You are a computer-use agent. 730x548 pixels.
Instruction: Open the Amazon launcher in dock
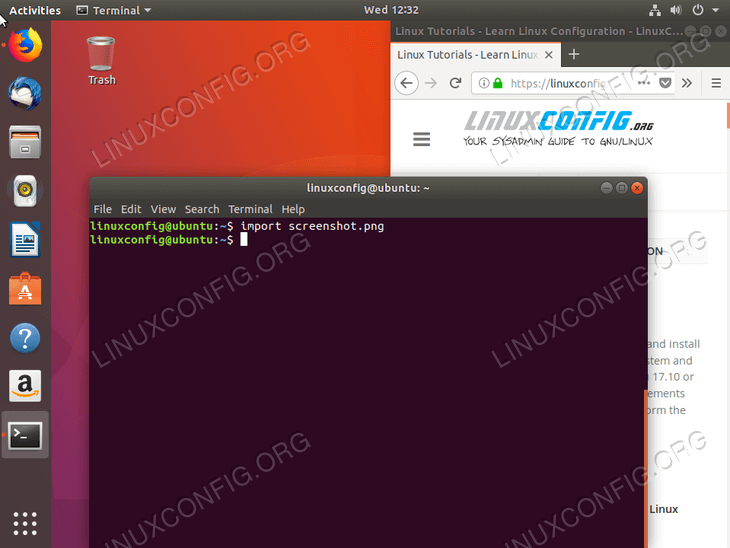coord(25,386)
